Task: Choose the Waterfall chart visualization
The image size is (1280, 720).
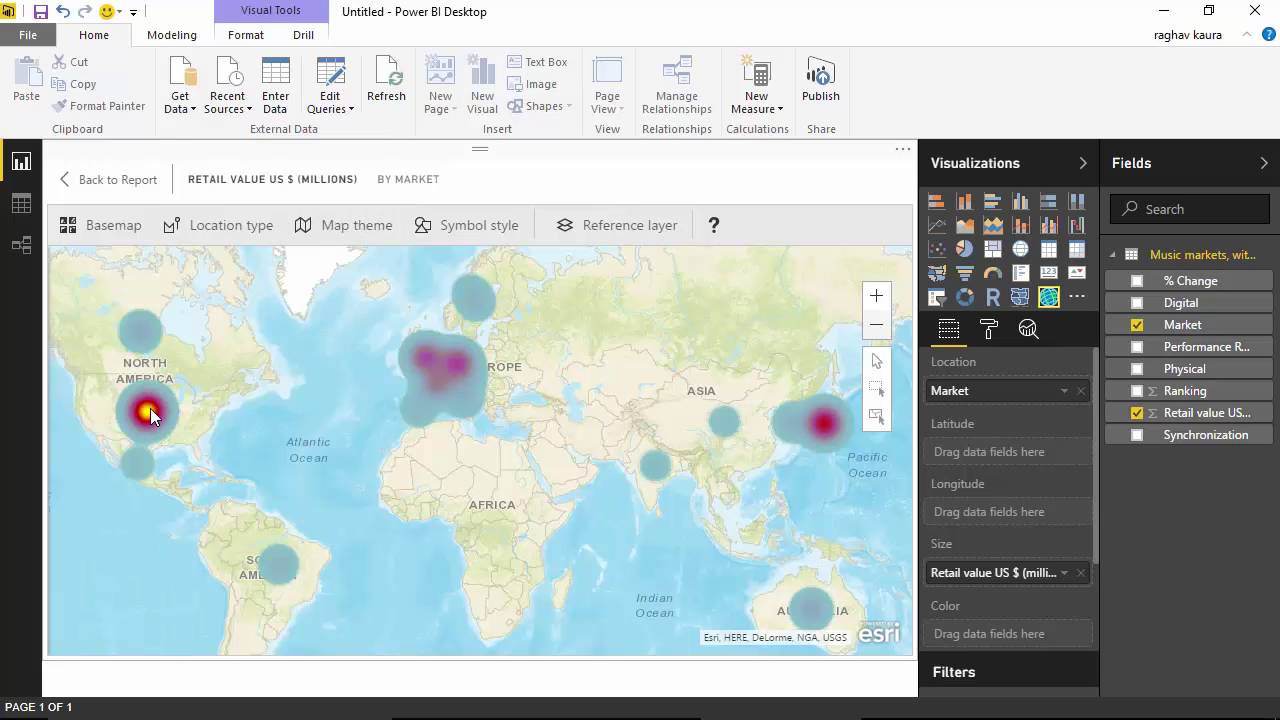Action: (1077, 225)
